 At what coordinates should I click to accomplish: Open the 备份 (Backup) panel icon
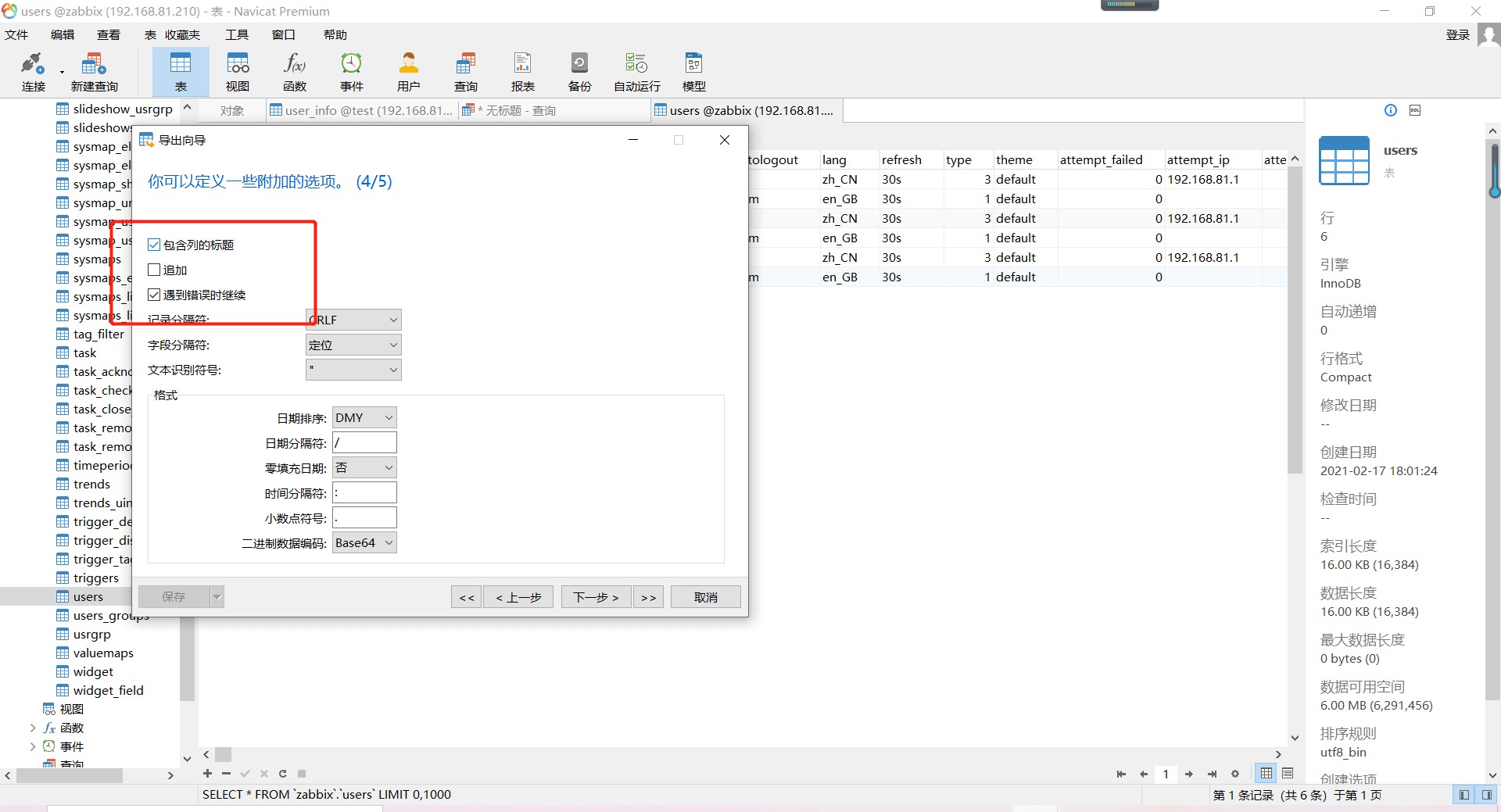[x=579, y=71]
